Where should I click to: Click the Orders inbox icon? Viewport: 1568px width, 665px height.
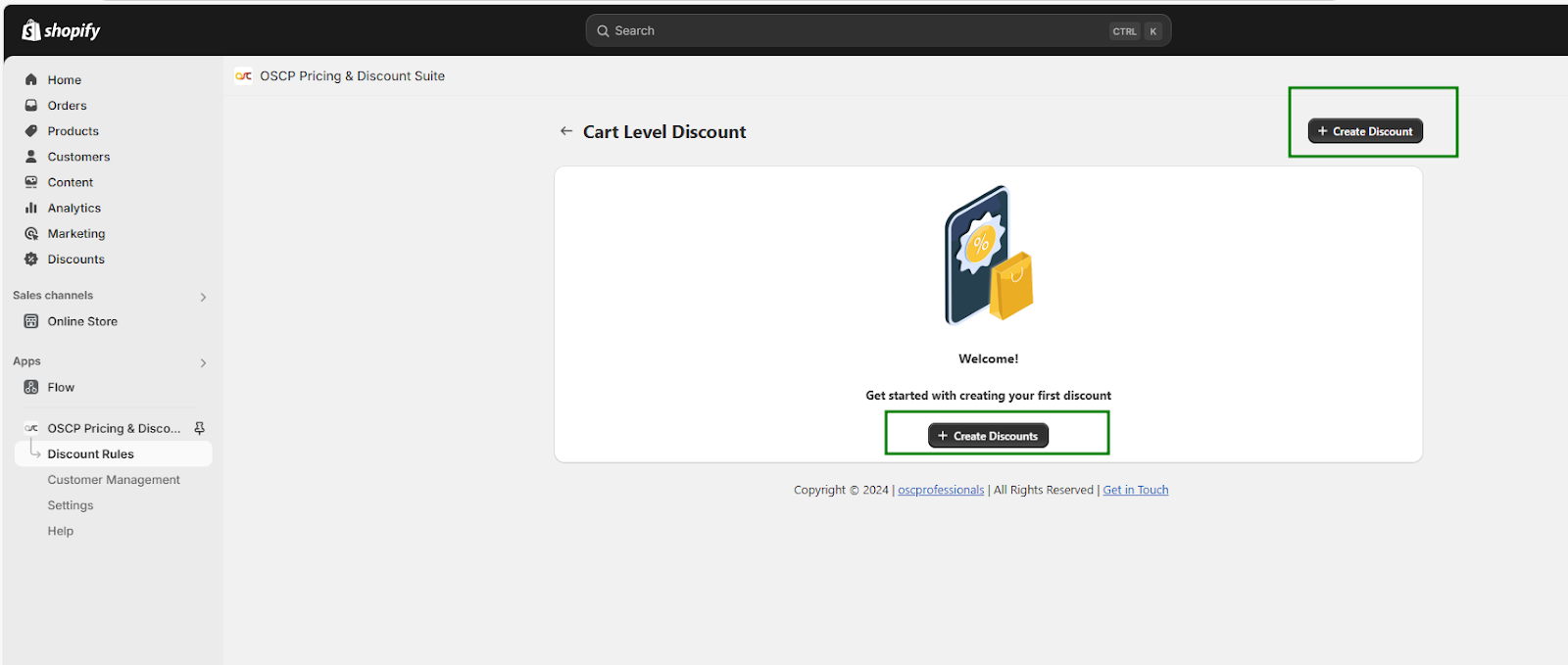[31, 105]
